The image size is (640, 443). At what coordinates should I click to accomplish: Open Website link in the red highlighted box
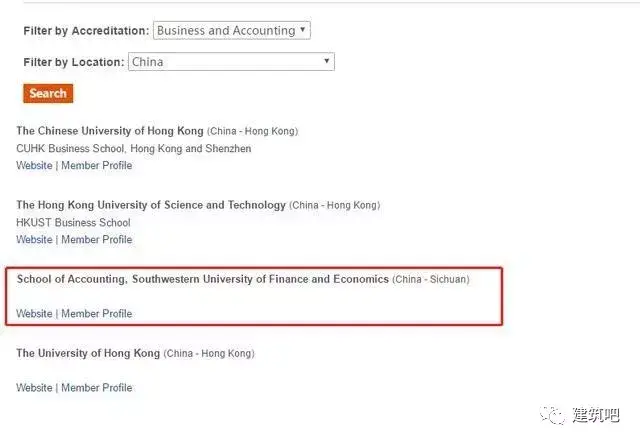(x=34, y=314)
